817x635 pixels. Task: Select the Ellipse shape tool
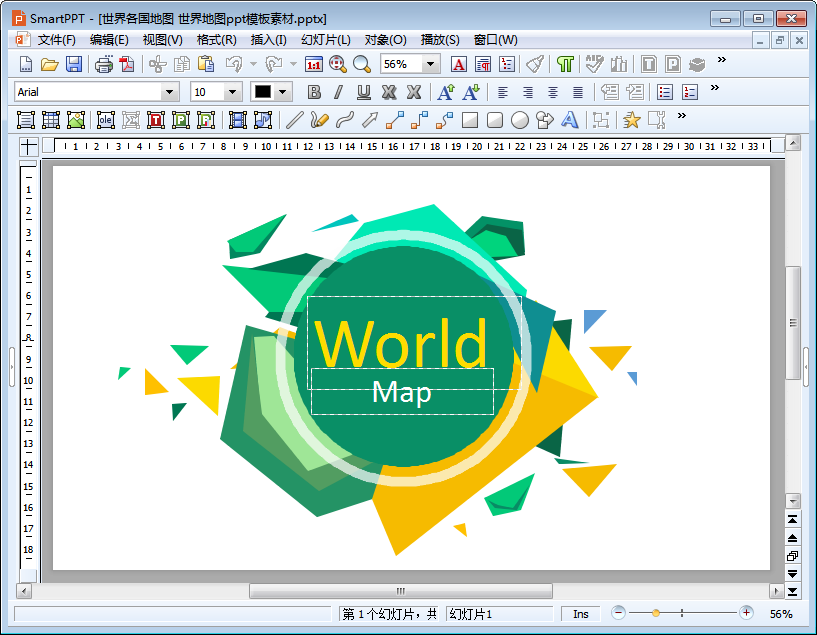520,120
